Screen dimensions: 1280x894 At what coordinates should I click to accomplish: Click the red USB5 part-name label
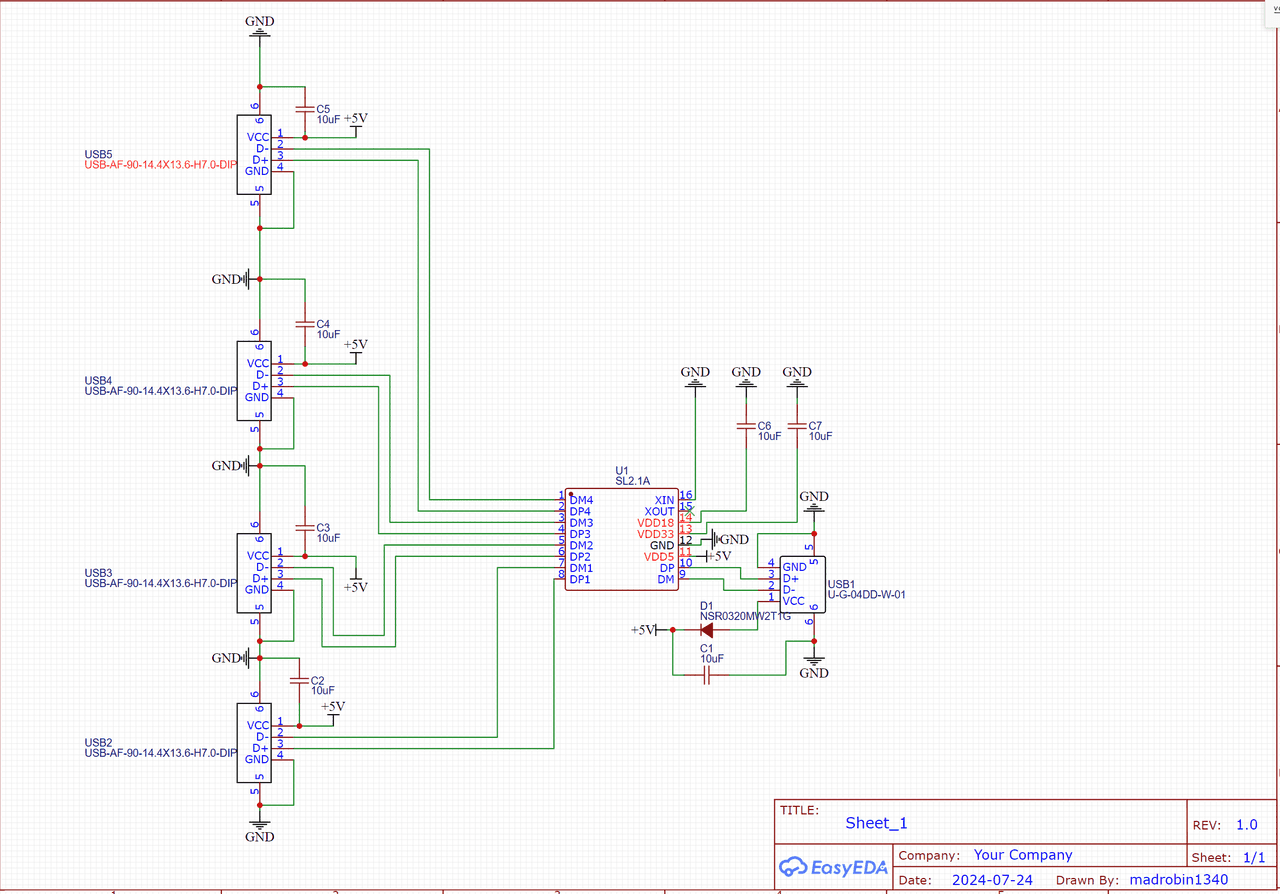coord(160,164)
